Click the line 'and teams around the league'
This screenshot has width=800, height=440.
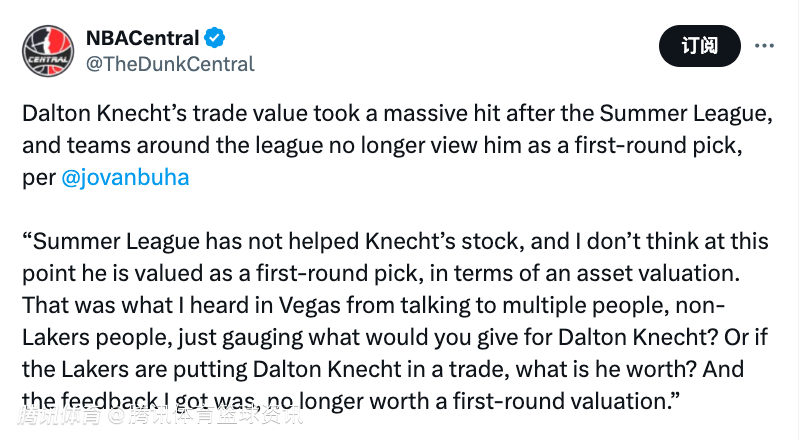pyautogui.click(x=382, y=145)
